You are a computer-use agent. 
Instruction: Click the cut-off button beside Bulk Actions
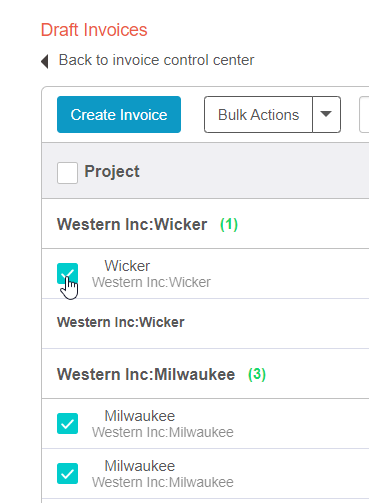coord(364,115)
